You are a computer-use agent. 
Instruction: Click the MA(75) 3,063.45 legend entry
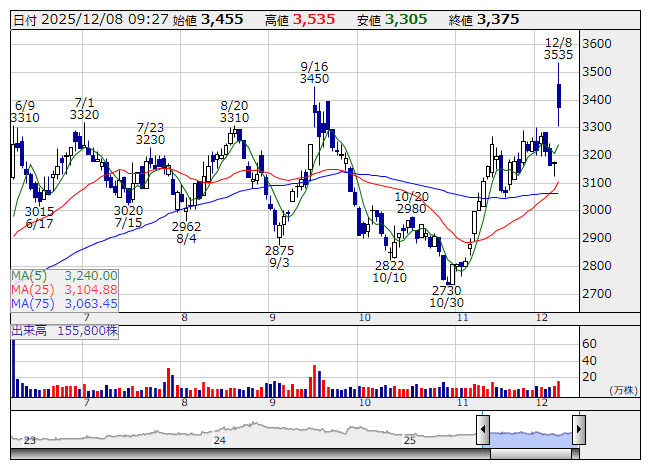click(64, 303)
